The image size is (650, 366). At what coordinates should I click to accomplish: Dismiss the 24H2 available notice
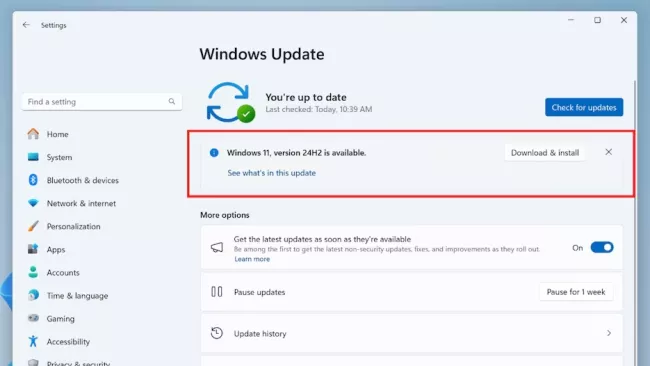[x=609, y=152]
